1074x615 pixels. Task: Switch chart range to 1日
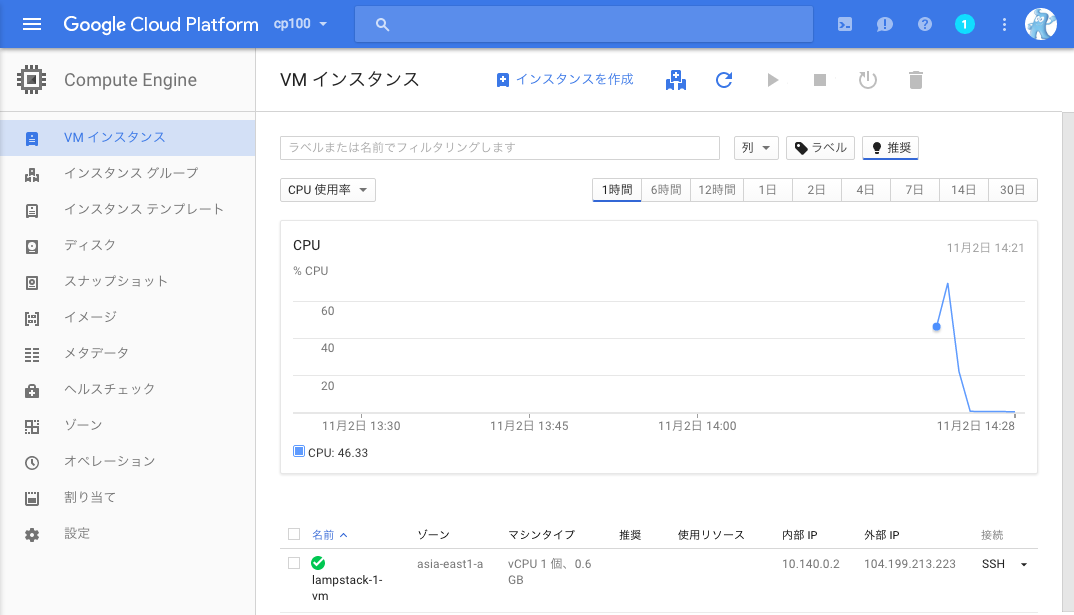pyautogui.click(x=767, y=188)
